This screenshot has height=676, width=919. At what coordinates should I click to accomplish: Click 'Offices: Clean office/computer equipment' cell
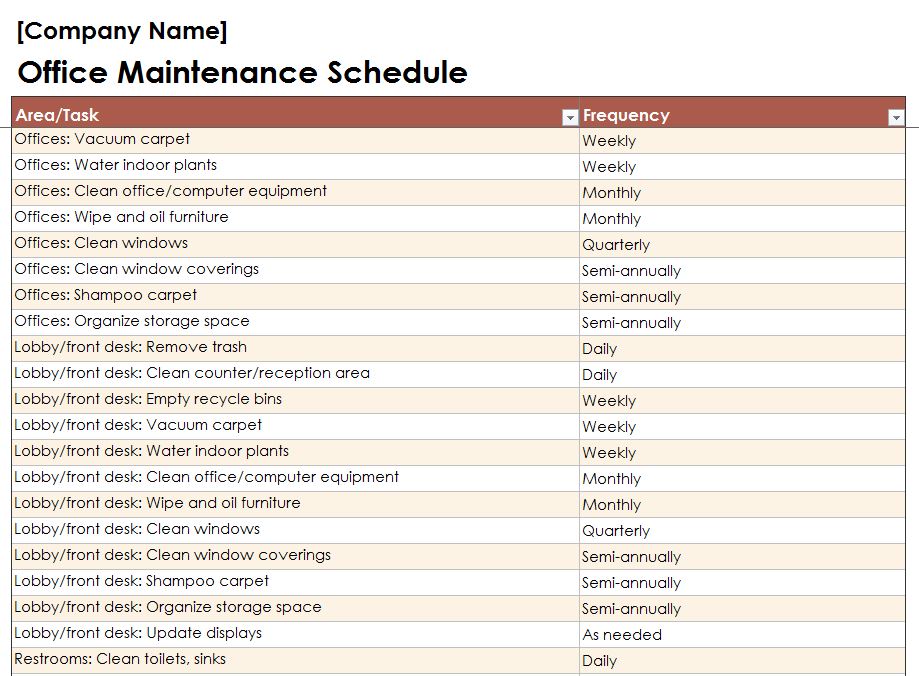(295, 192)
